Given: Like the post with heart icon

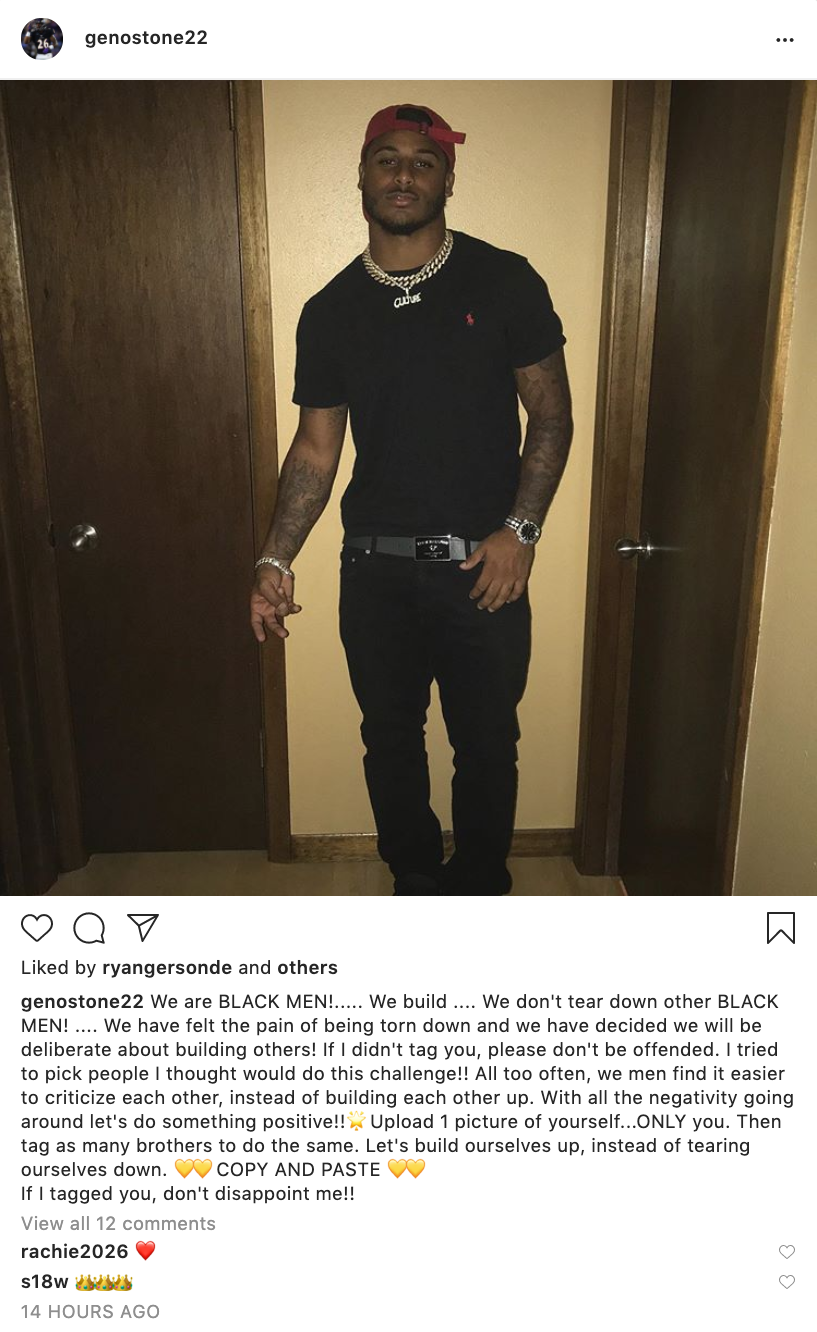Looking at the screenshot, I should 37,928.
